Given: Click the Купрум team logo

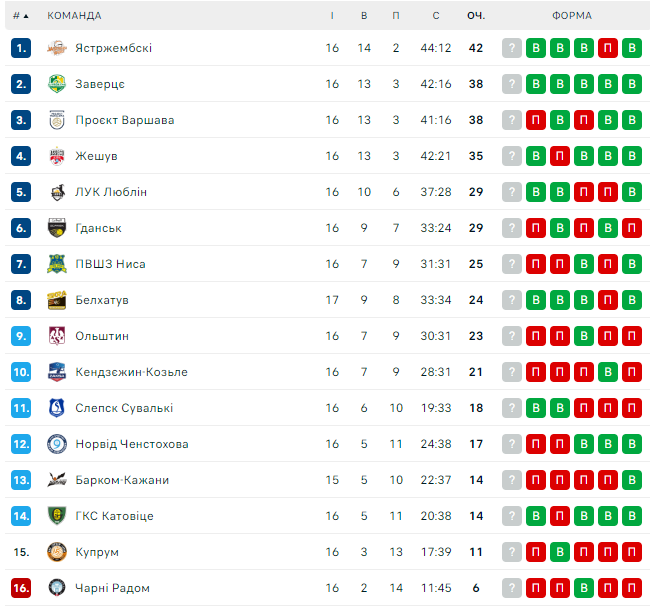Looking at the screenshot, I should pyautogui.click(x=57, y=552).
